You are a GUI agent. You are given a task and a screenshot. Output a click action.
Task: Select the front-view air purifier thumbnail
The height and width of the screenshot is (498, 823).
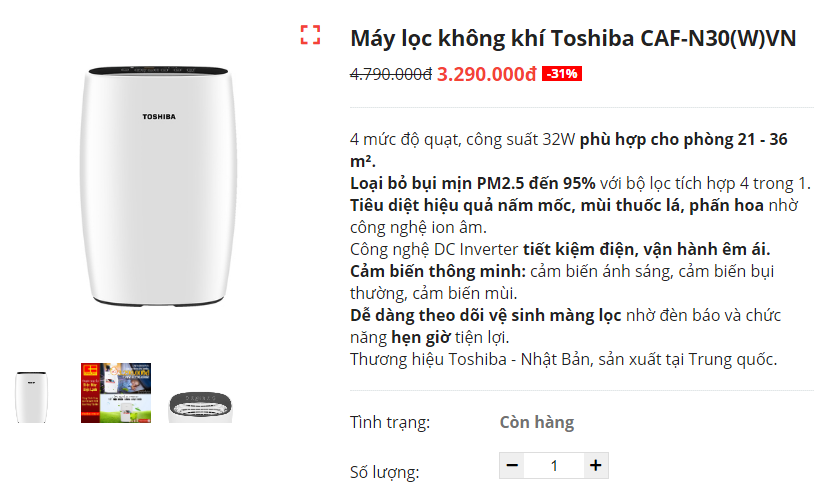(x=30, y=395)
